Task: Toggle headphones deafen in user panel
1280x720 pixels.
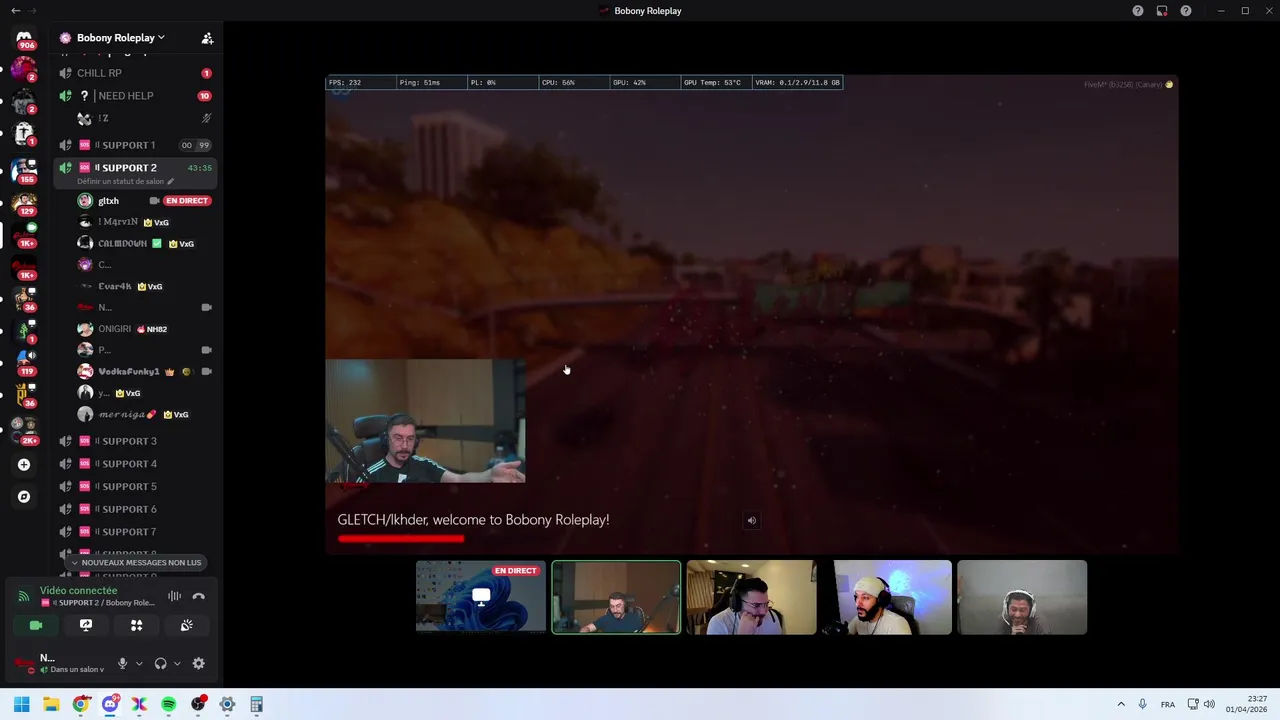Action: pyautogui.click(x=160, y=663)
